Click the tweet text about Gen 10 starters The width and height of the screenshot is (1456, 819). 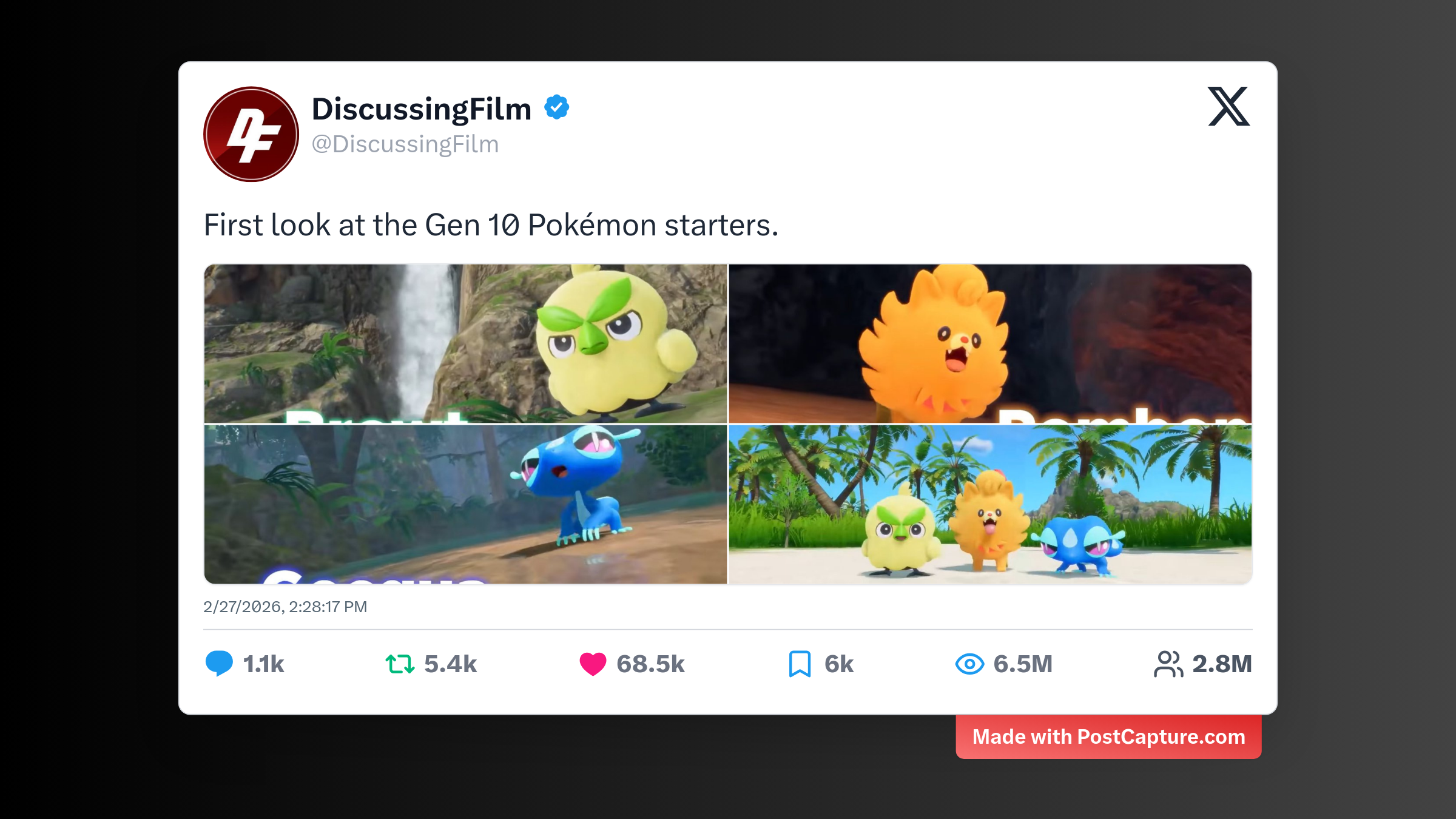[491, 225]
